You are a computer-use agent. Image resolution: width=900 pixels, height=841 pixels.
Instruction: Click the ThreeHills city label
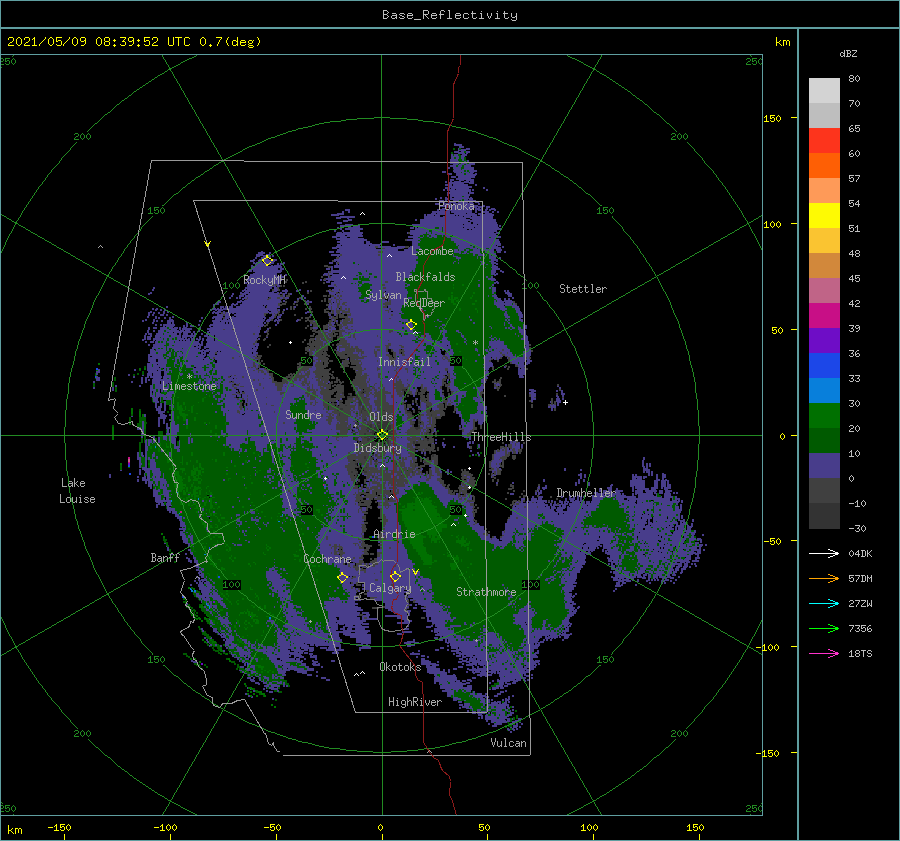tap(501, 437)
